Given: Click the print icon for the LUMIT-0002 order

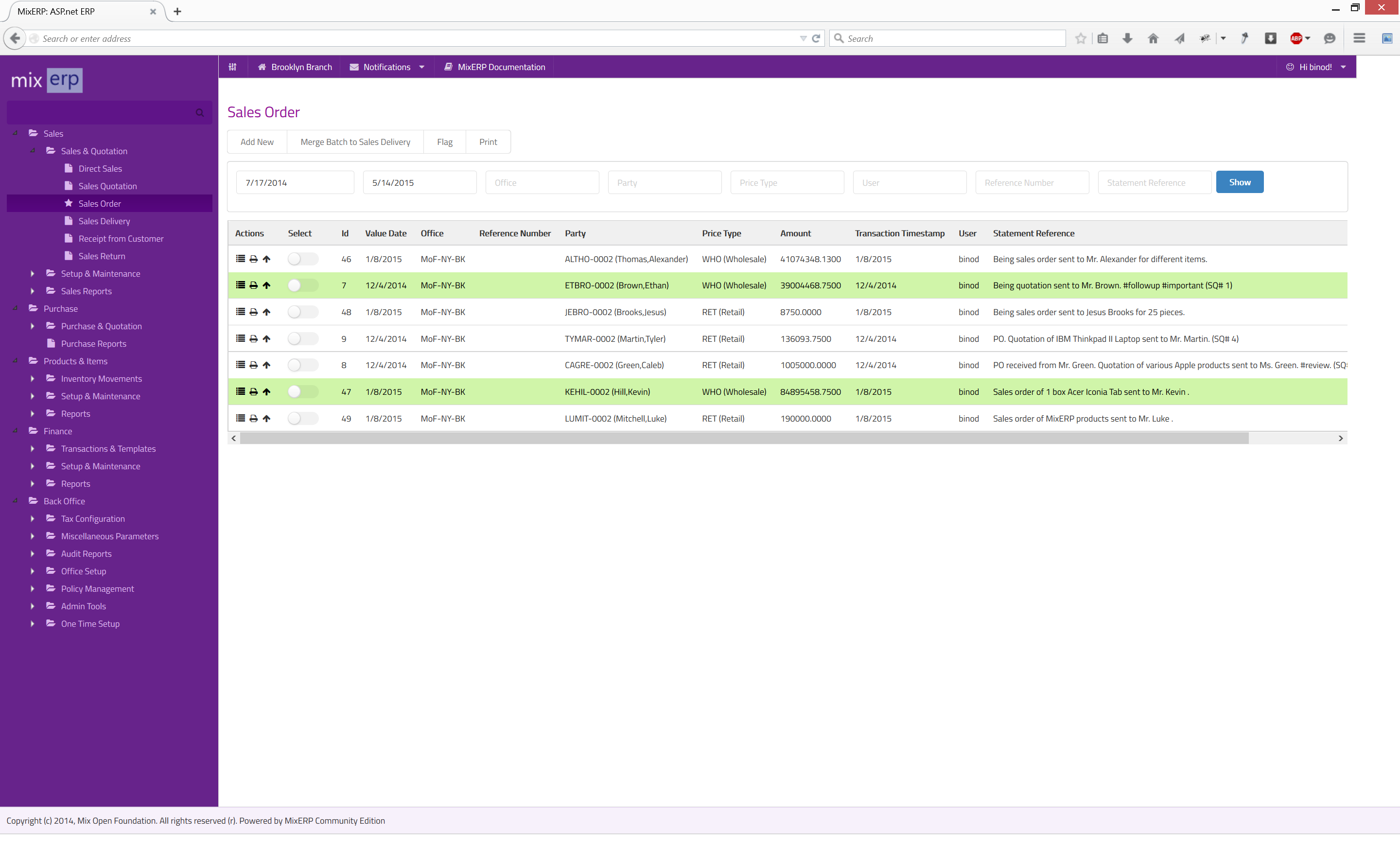Looking at the screenshot, I should pos(253,418).
